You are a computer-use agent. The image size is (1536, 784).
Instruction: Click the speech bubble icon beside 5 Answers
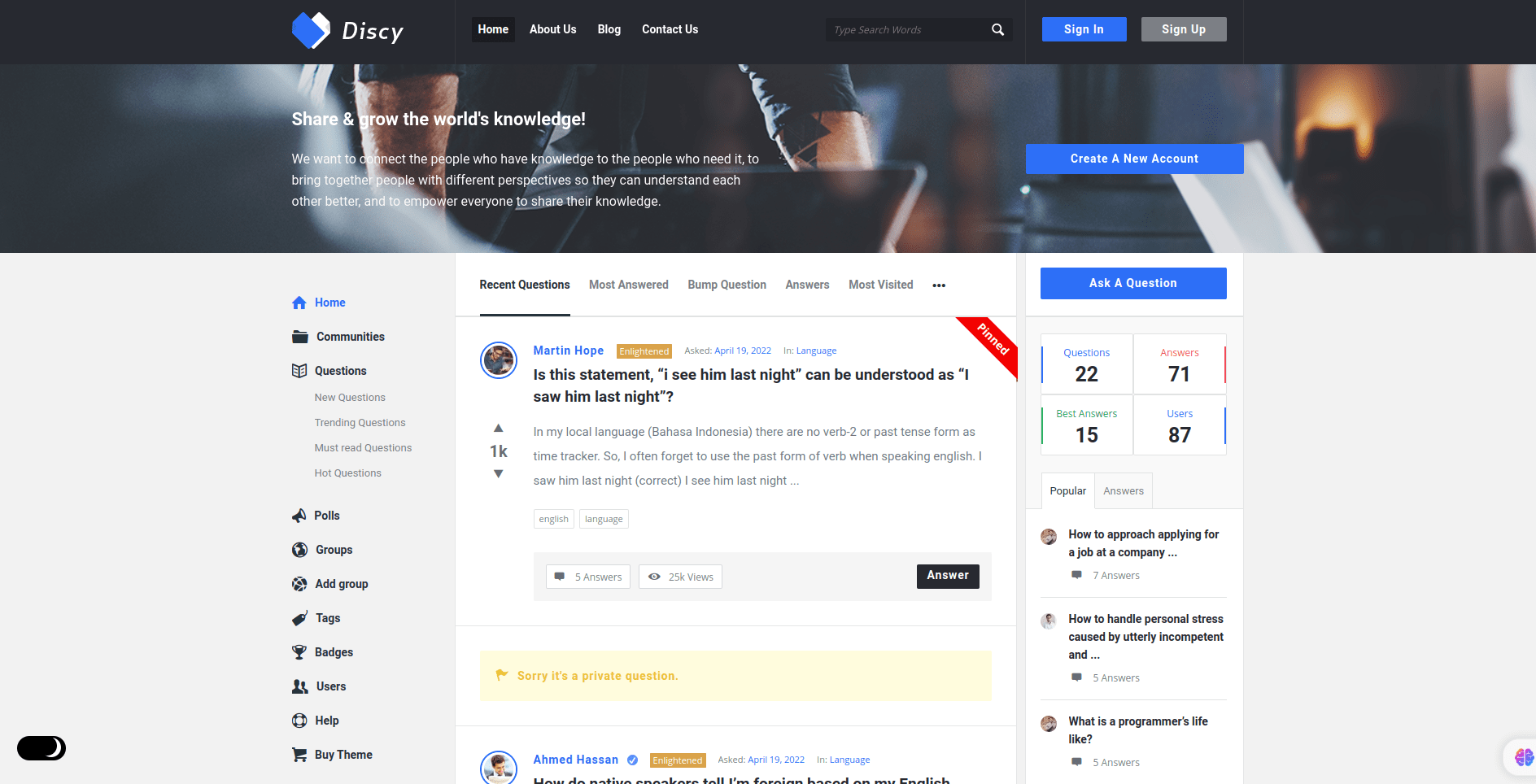click(561, 576)
